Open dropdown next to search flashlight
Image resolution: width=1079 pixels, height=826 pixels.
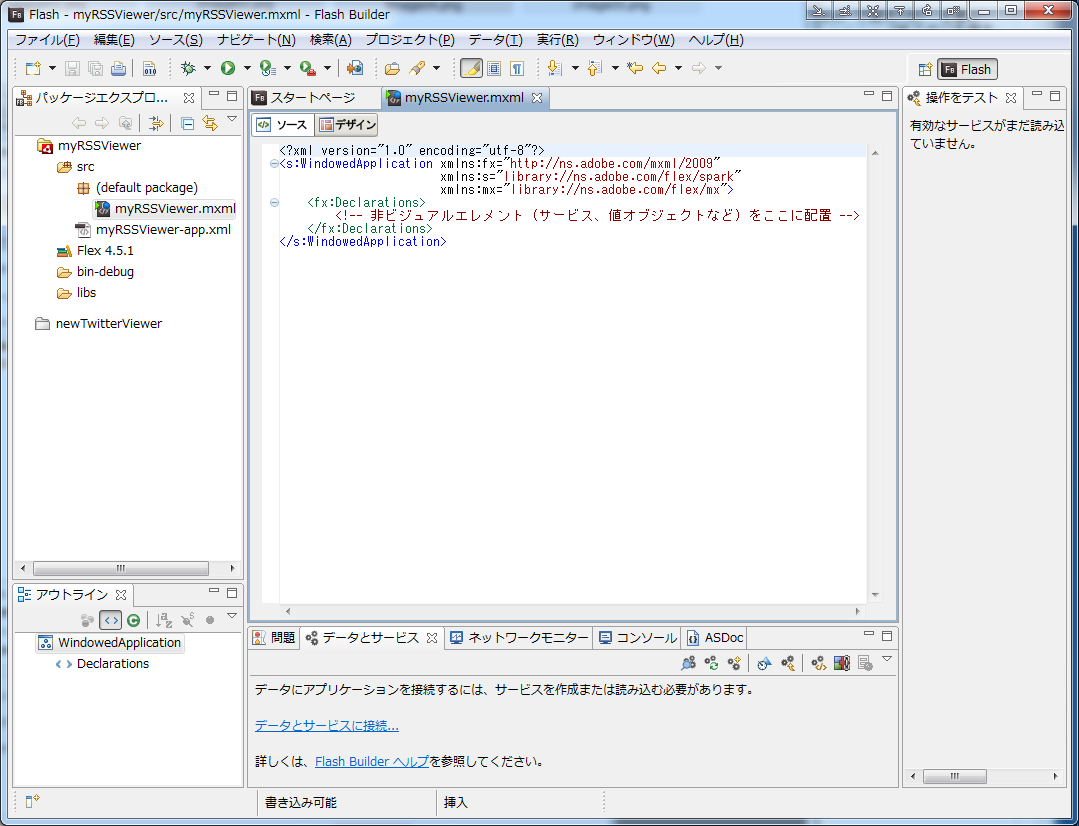[436, 68]
